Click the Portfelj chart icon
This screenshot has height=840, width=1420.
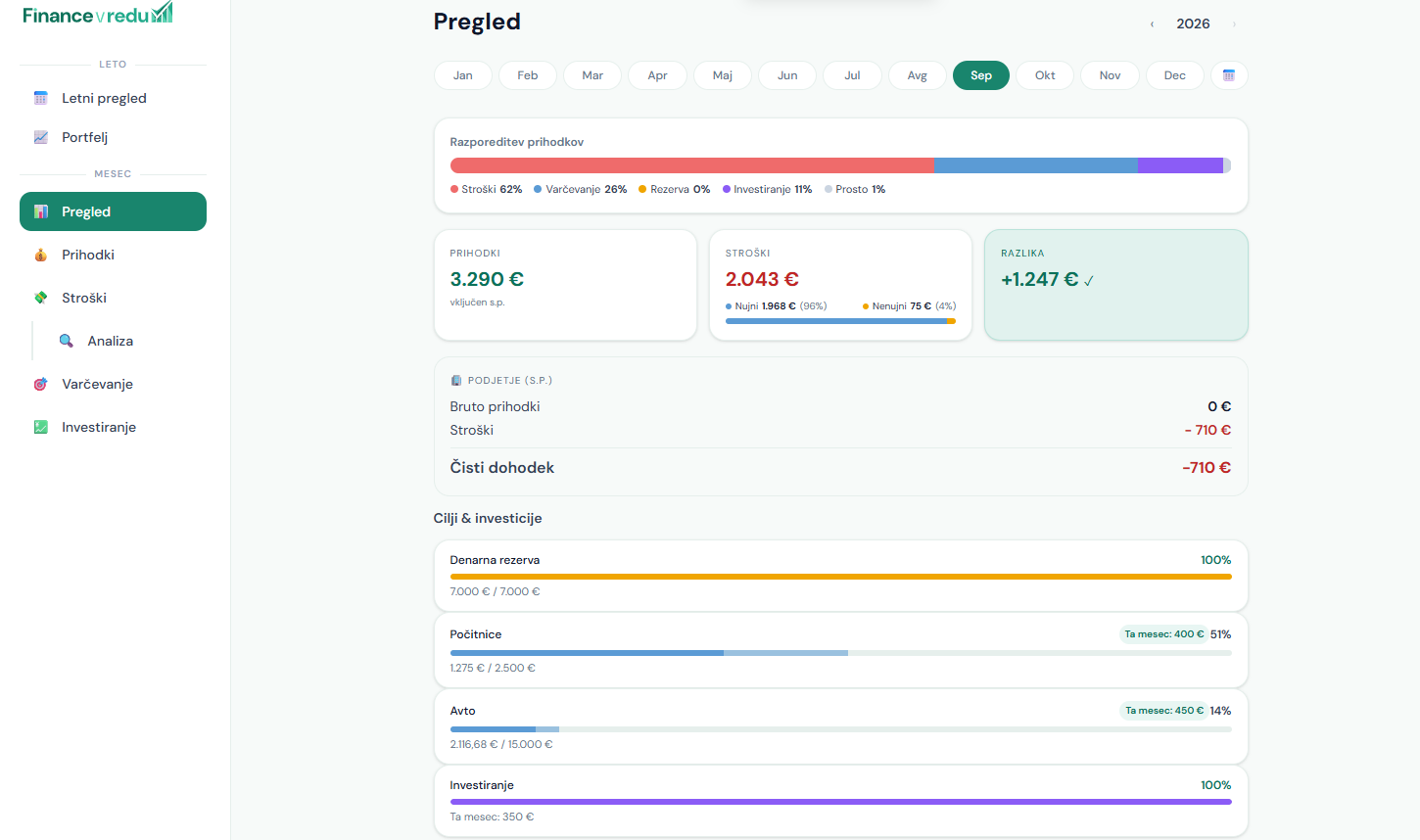(41, 137)
